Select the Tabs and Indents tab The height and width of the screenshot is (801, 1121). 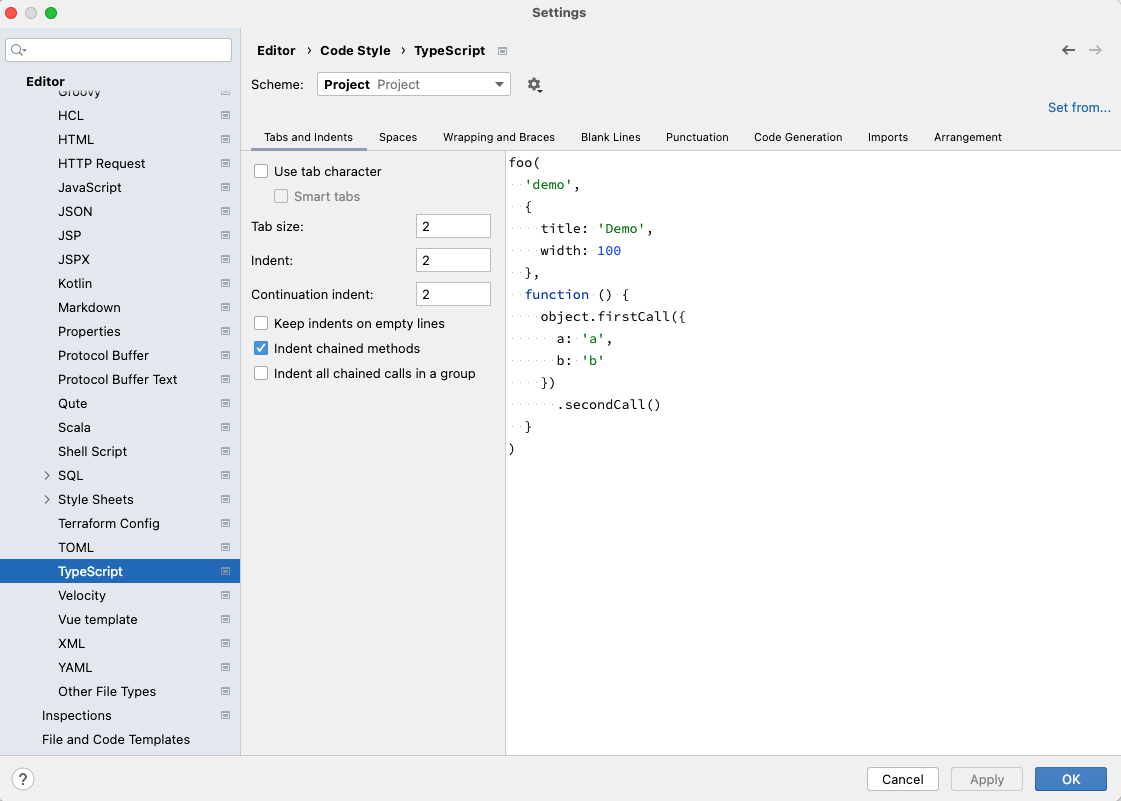click(x=308, y=137)
